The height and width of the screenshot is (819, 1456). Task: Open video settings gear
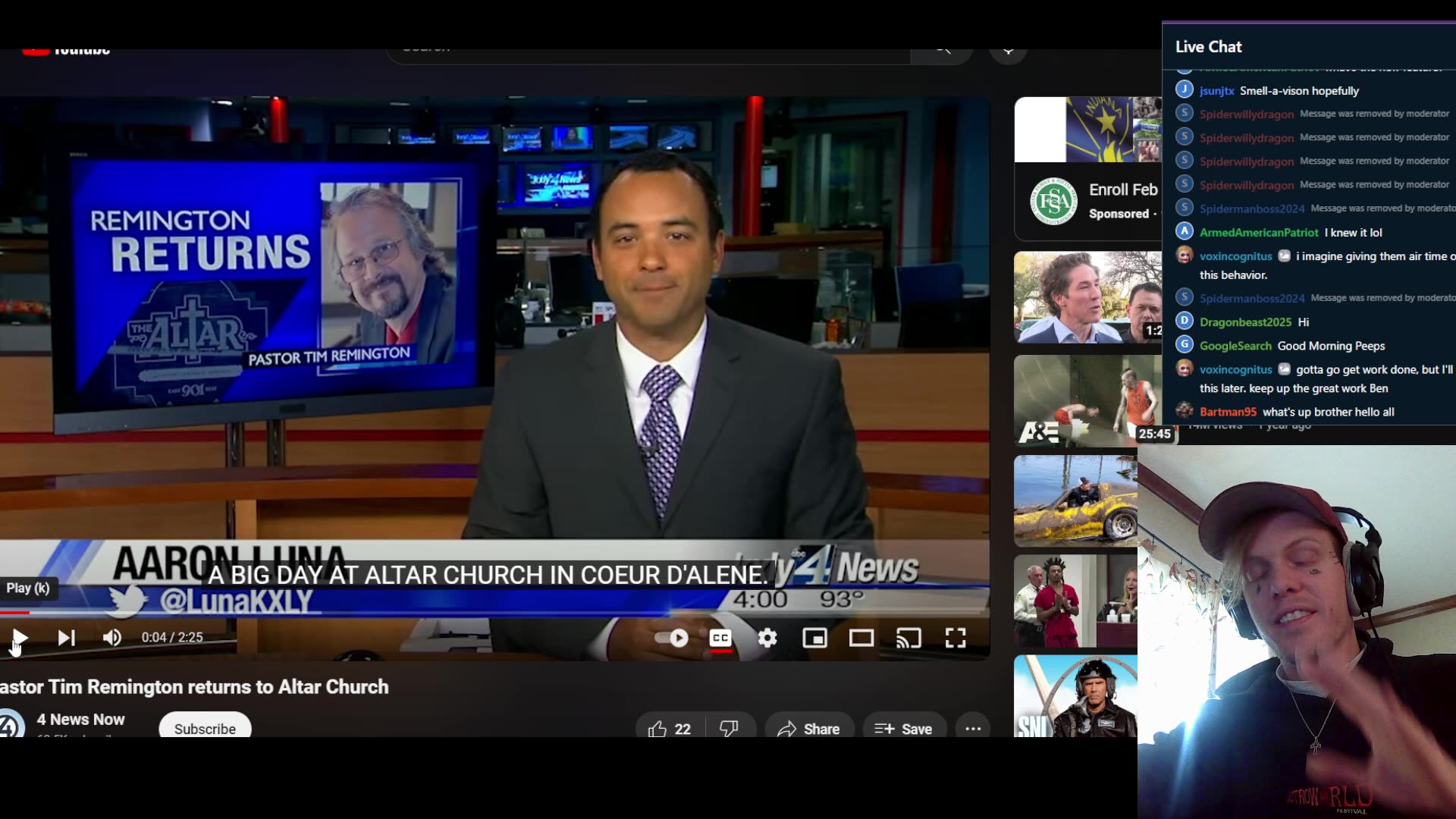tap(767, 638)
